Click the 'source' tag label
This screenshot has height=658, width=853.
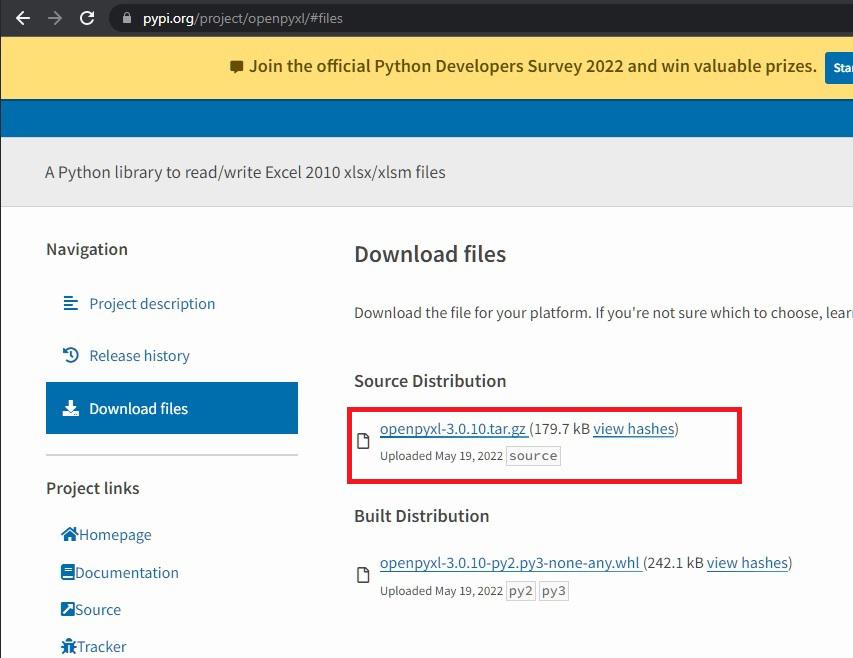[x=533, y=456]
